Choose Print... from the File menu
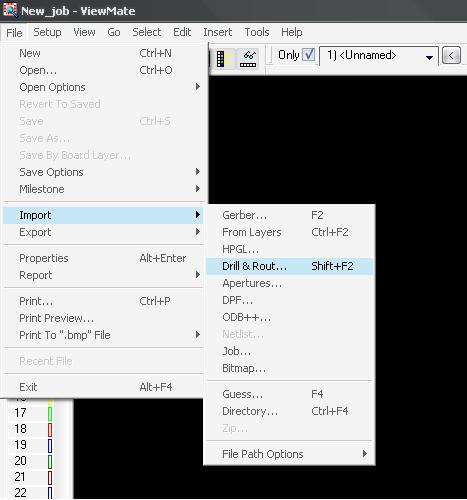467x500 pixels. coord(104,301)
